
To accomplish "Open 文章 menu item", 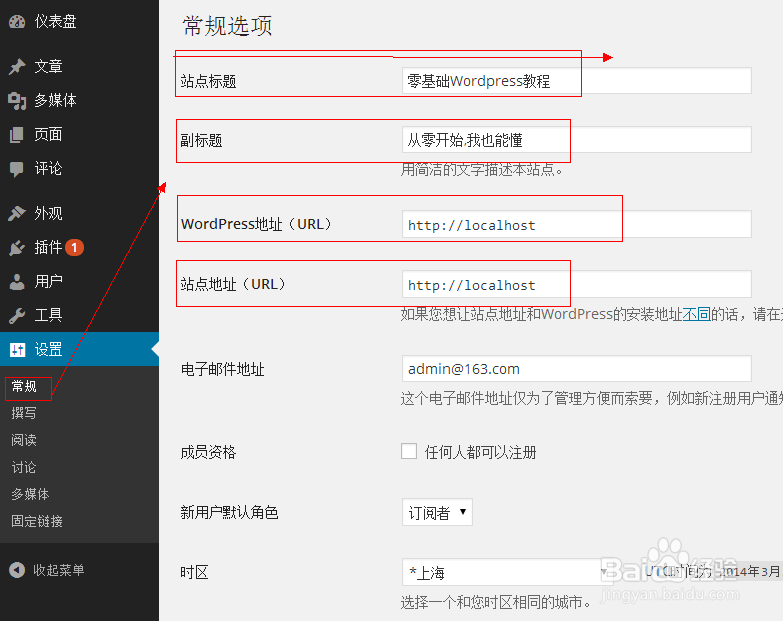I will (x=48, y=66).
